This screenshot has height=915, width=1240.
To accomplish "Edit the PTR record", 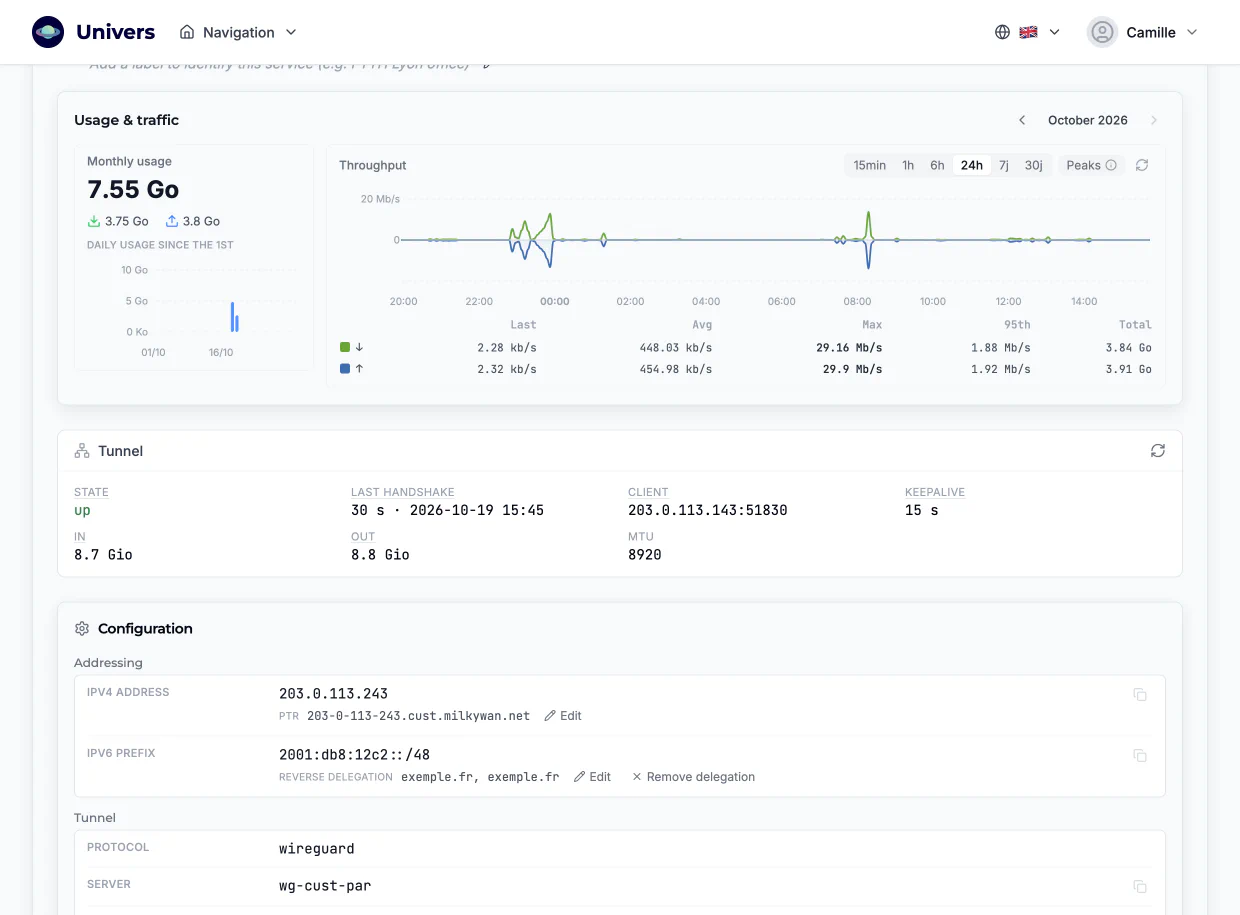I will [563, 716].
